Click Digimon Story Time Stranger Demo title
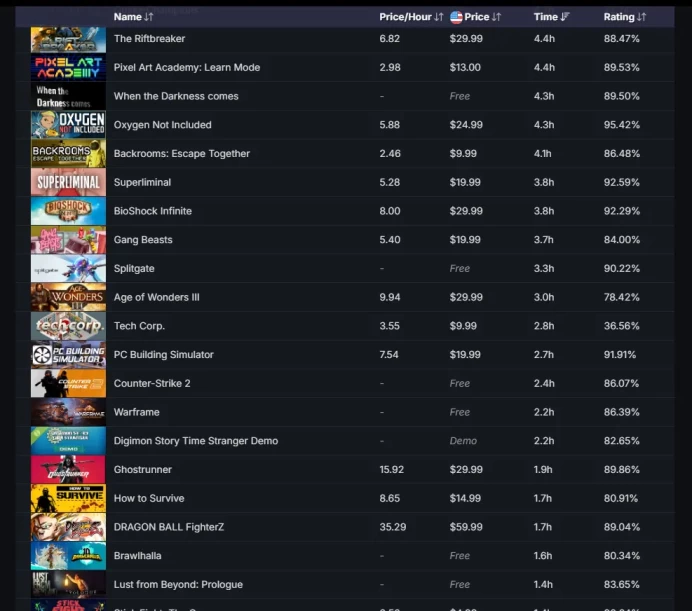This screenshot has width=692, height=611. coord(196,441)
